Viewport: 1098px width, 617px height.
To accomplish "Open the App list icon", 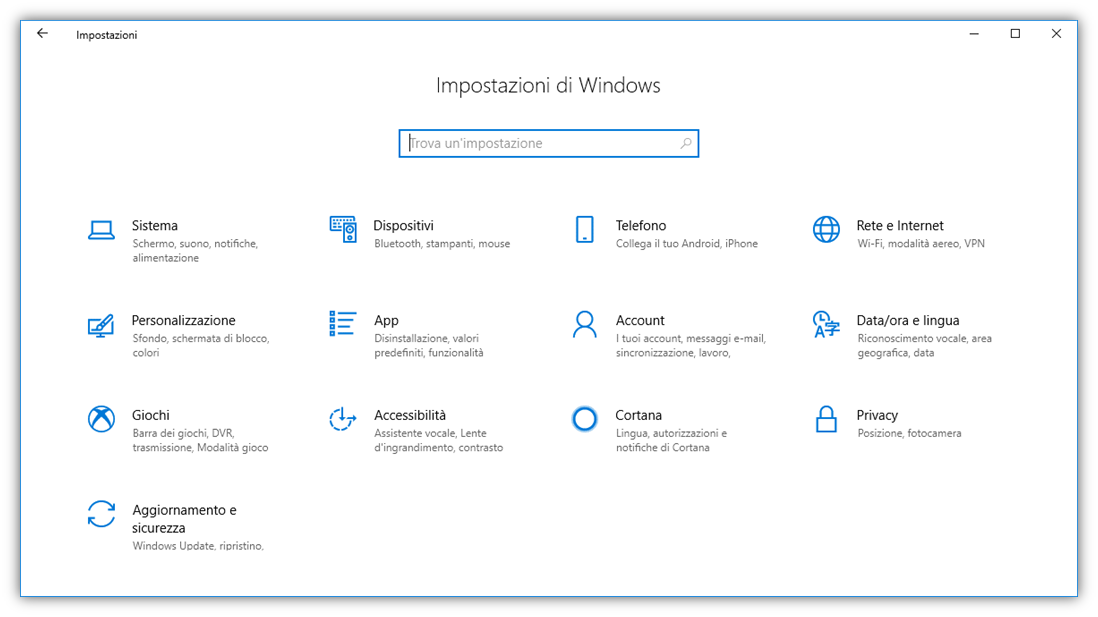I will click(x=342, y=324).
